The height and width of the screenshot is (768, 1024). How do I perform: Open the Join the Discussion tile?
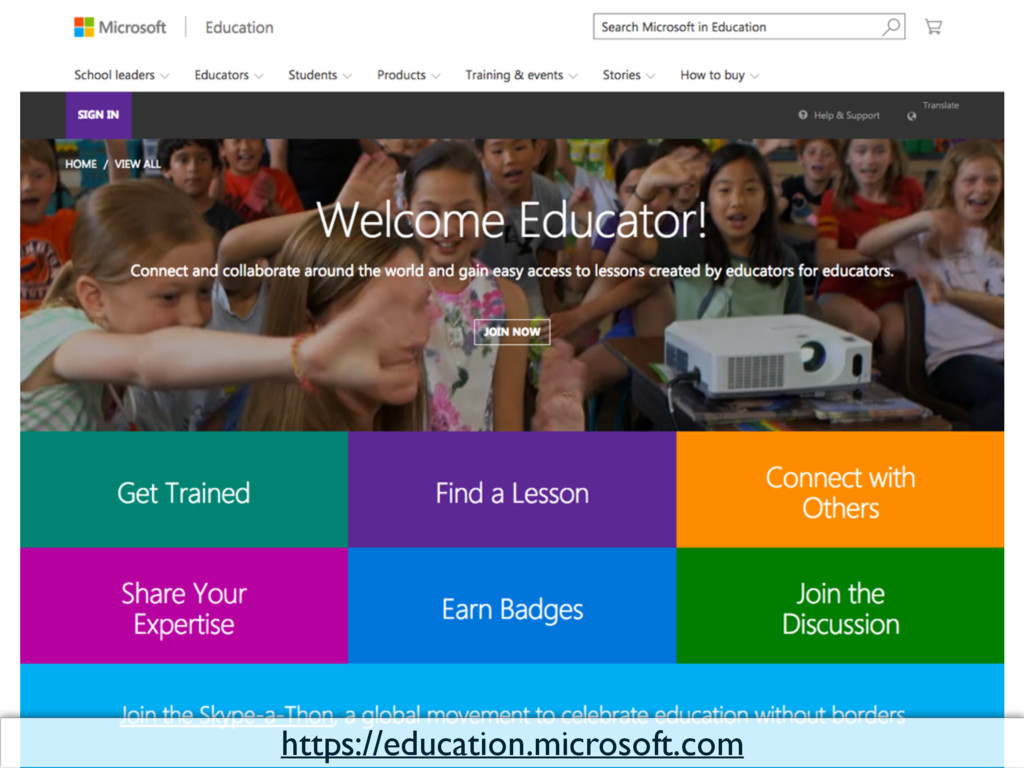(840, 605)
